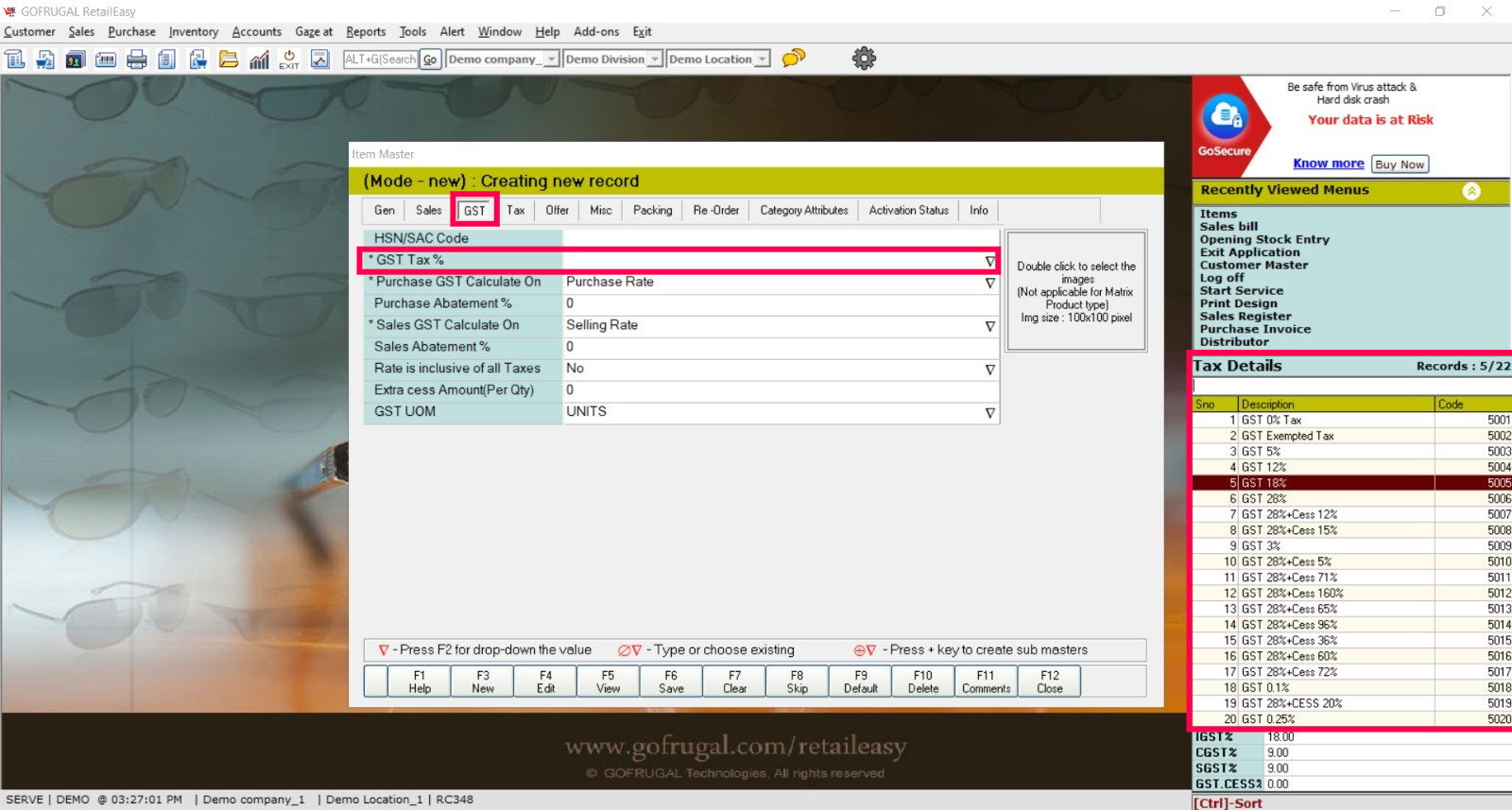The width and height of the screenshot is (1512, 810).
Task: Open the Inventory menu
Action: click(193, 32)
